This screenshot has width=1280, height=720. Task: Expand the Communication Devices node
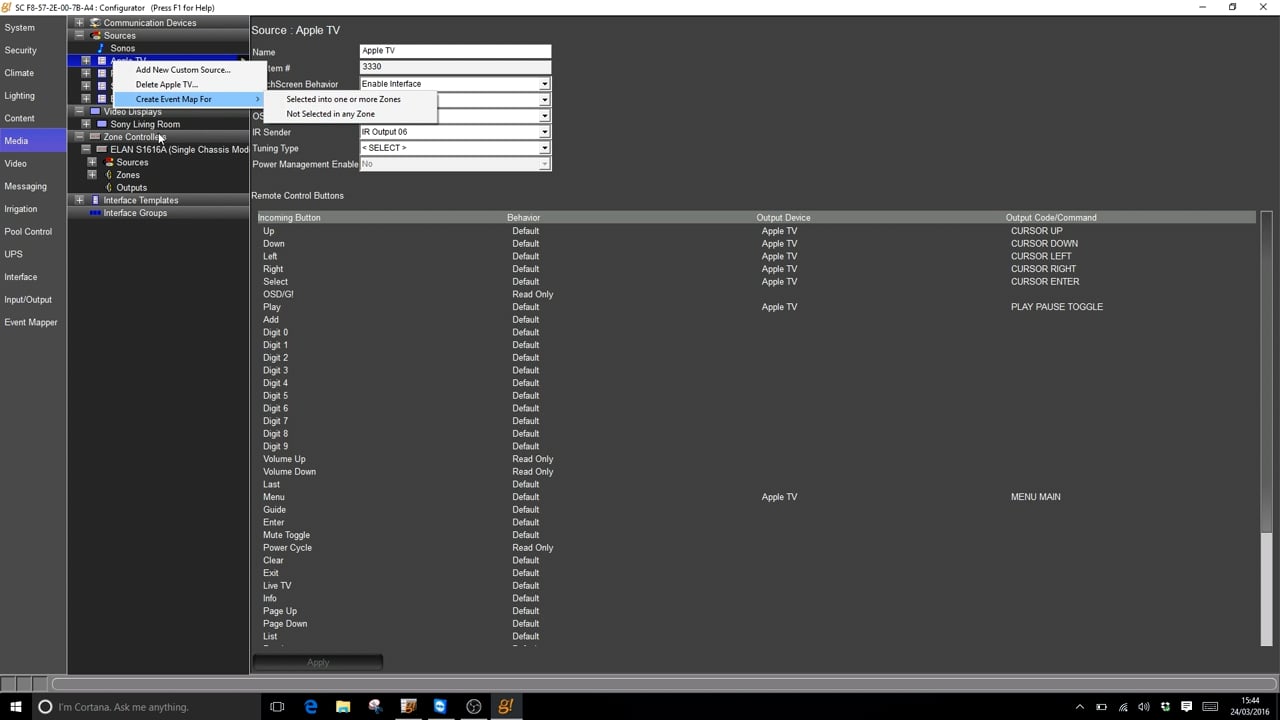tap(79, 23)
